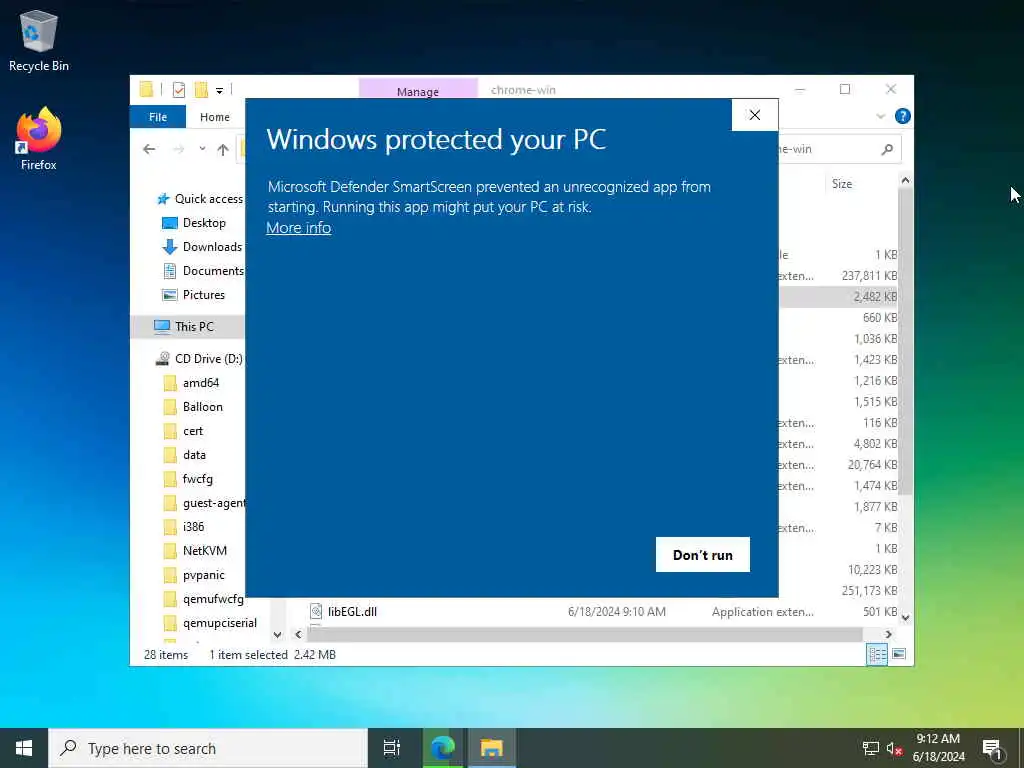Open the qemupciserial folder

pyautogui.click(x=210, y=623)
